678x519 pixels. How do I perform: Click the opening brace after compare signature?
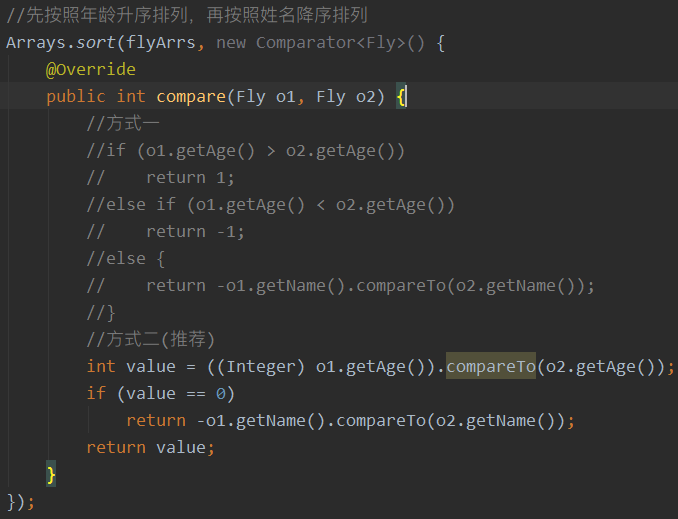click(400, 96)
